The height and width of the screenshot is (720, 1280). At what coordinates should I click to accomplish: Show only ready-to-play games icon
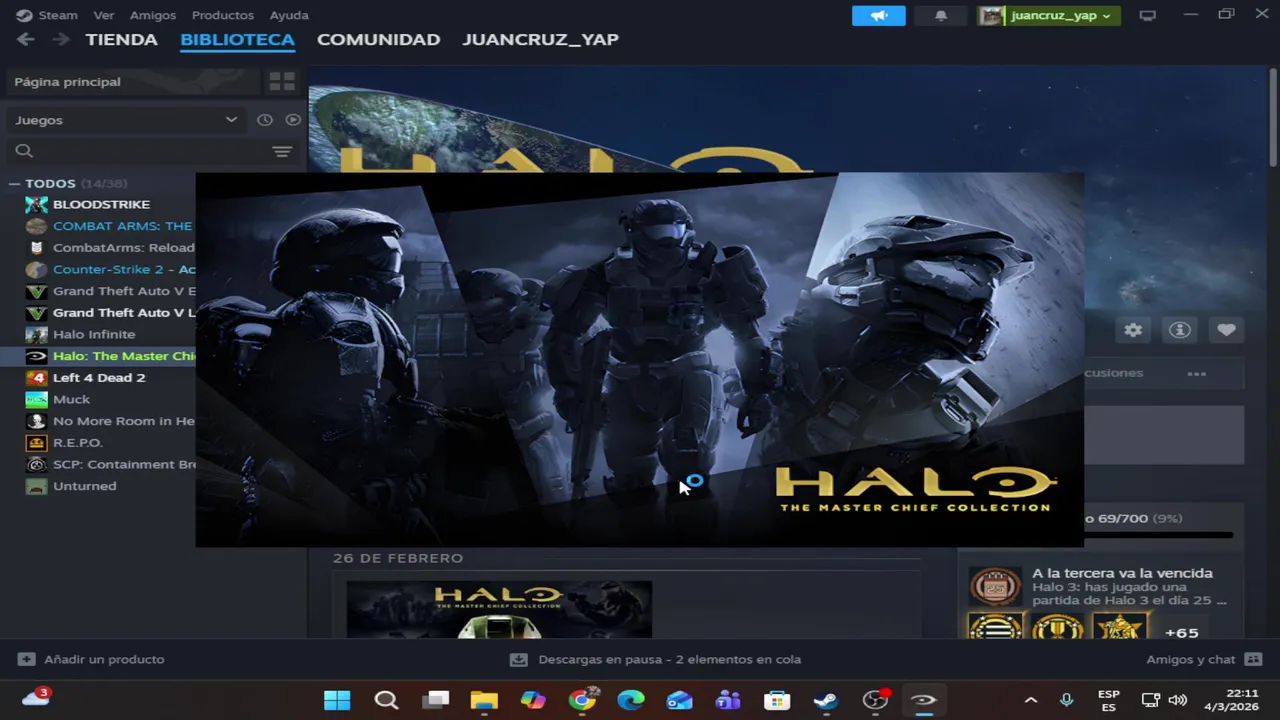tap(293, 120)
